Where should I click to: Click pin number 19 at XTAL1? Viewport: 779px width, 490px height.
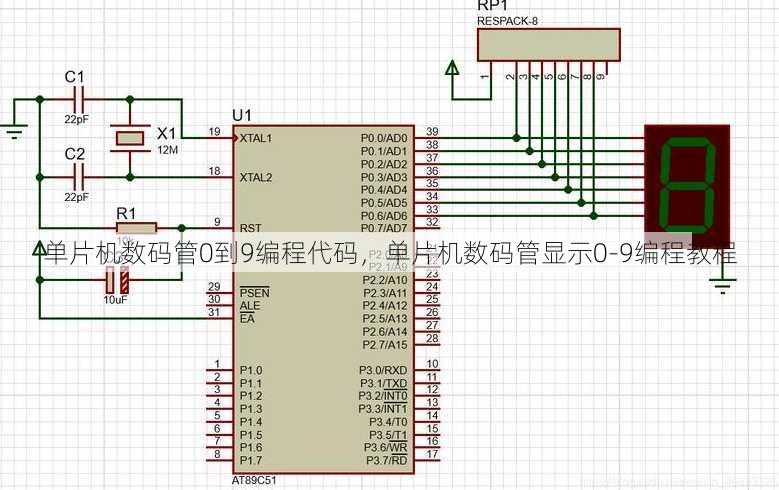[215, 132]
